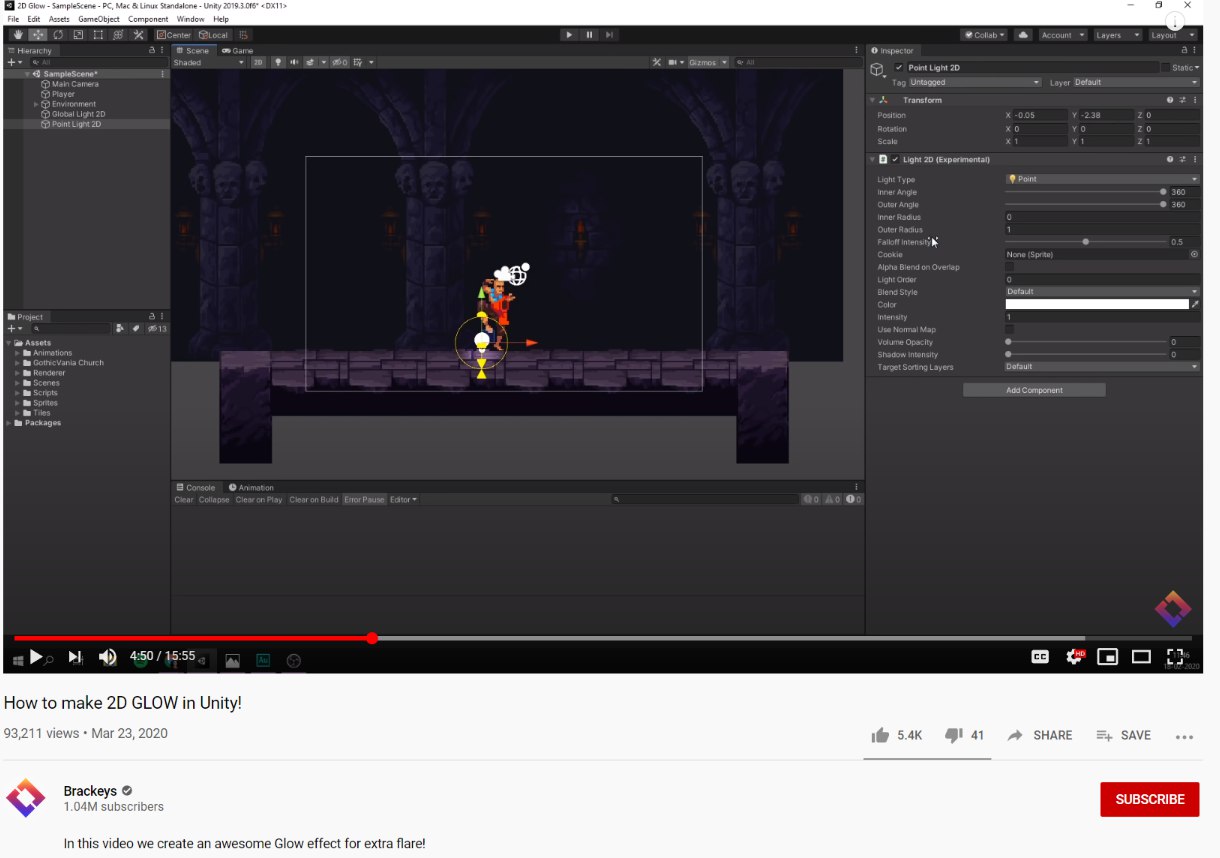
Task: Select the Rotate tool in Unity toolbar
Action: 58,35
